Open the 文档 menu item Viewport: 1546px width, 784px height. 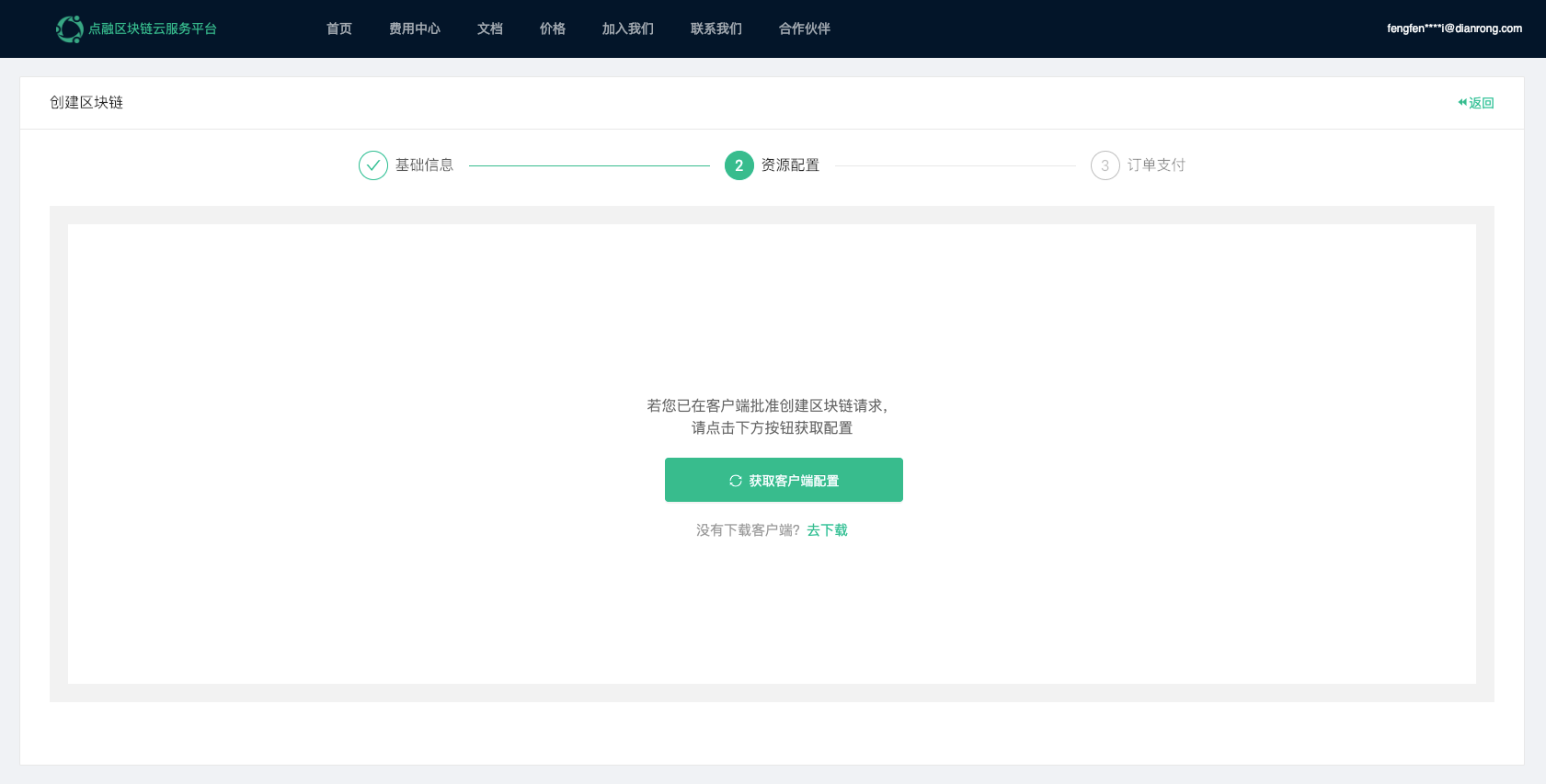coord(490,28)
